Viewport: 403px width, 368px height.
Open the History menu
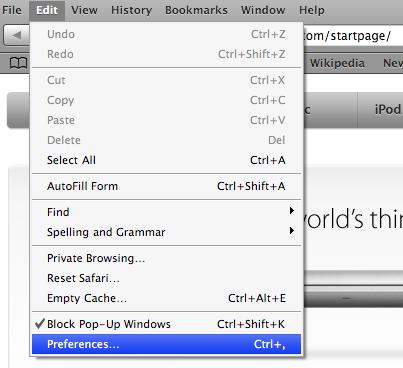pos(131,10)
